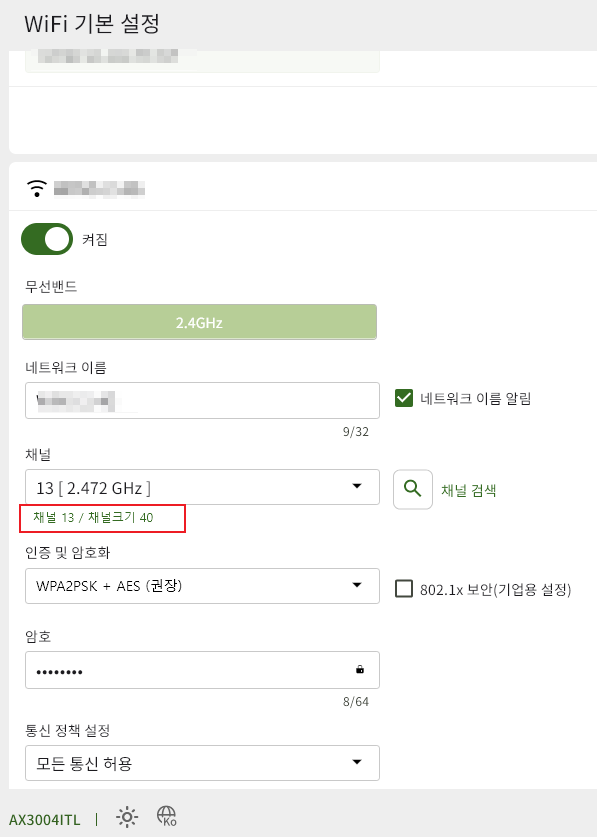This screenshot has height=837, width=597.
Task: Focus the 네트워크 이름 text field
Action: coord(202,400)
